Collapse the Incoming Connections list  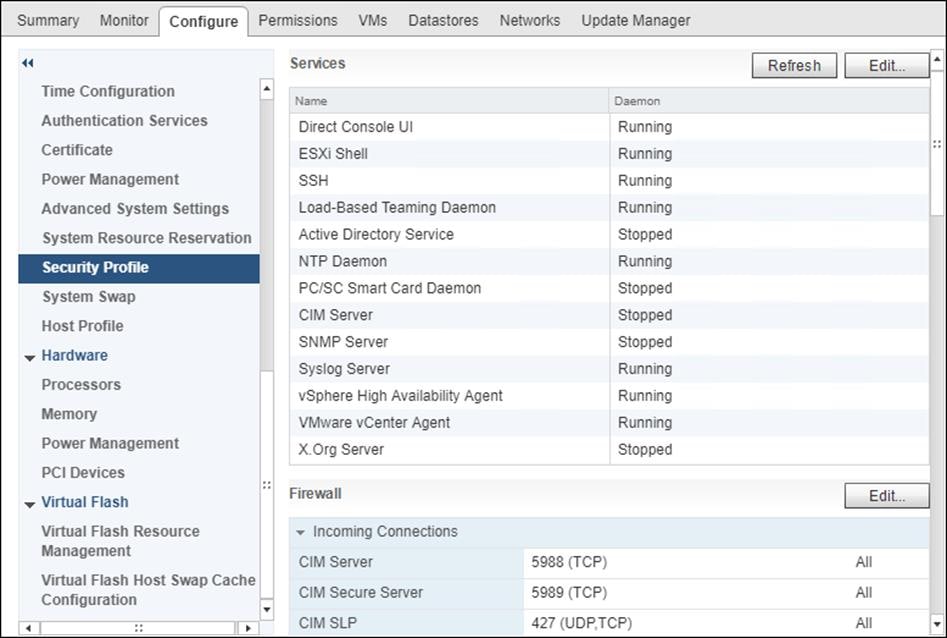pyautogui.click(x=303, y=531)
